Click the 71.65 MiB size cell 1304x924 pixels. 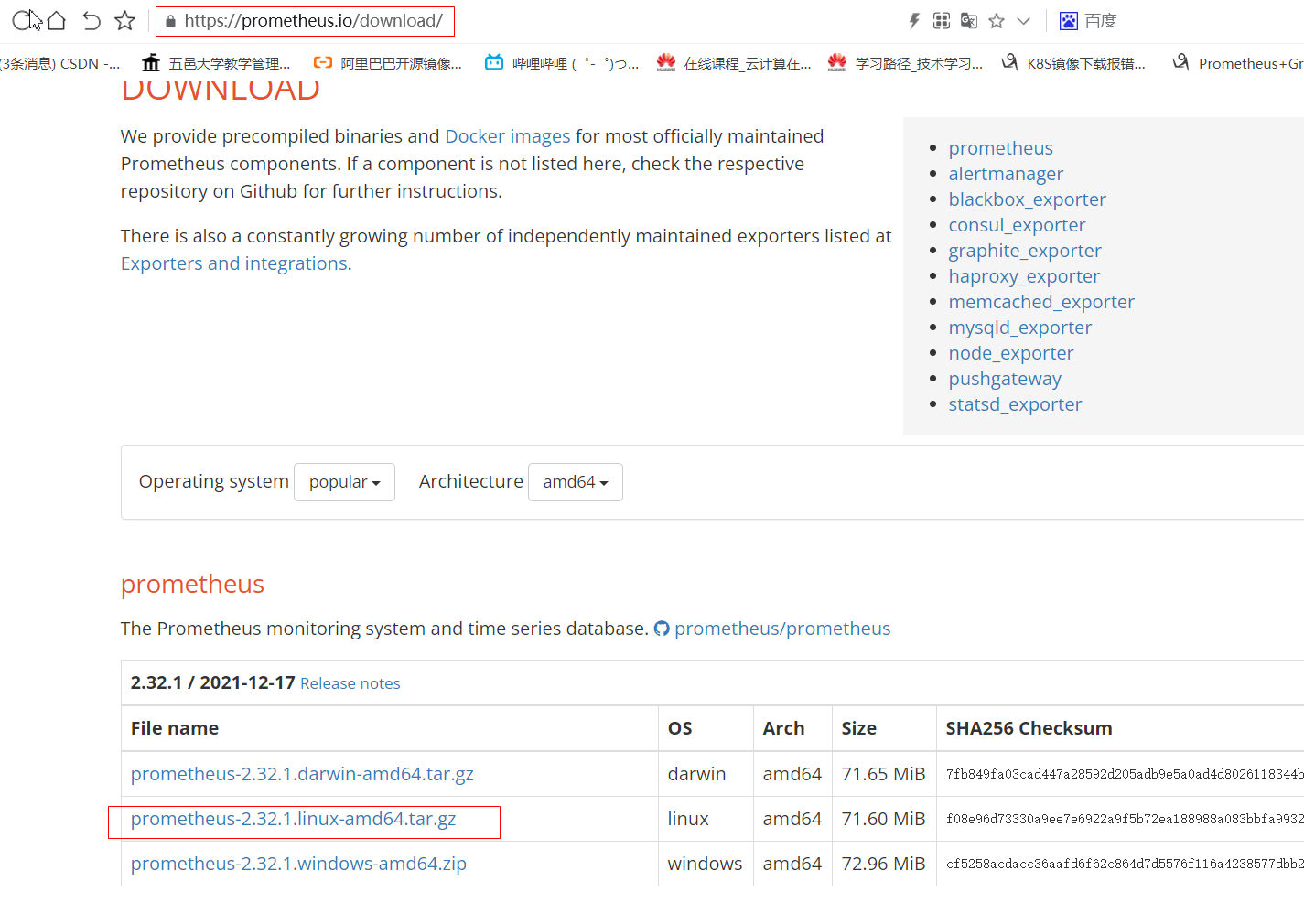pyautogui.click(x=883, y=774)
